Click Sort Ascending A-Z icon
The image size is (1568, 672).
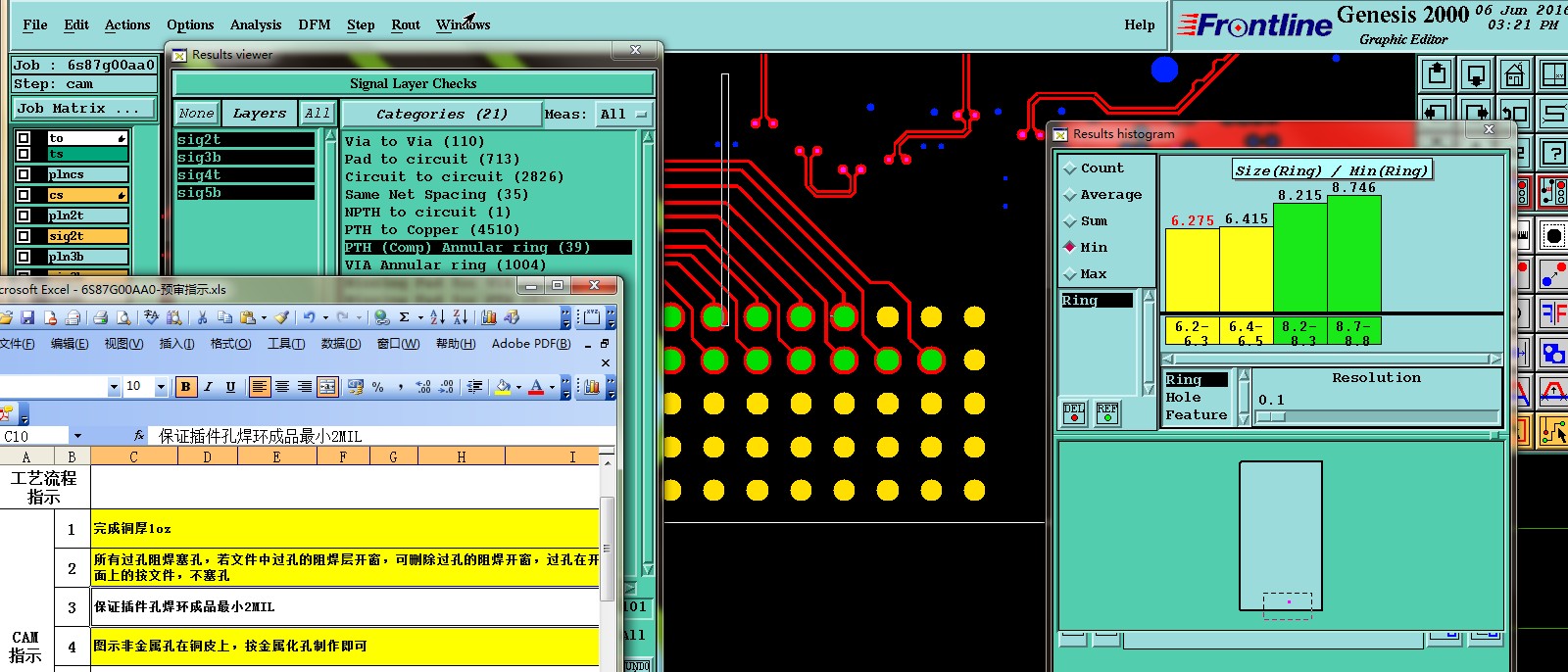[437, 317]
